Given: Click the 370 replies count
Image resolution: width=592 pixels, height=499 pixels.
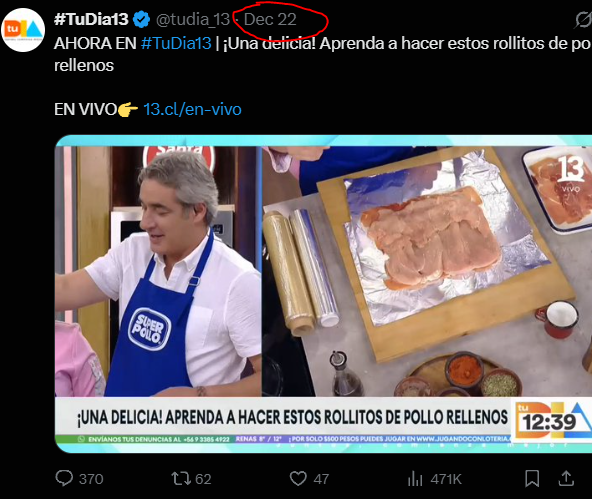Looking at the screenshot, I should pyautogui.click(x=91, y=479).
